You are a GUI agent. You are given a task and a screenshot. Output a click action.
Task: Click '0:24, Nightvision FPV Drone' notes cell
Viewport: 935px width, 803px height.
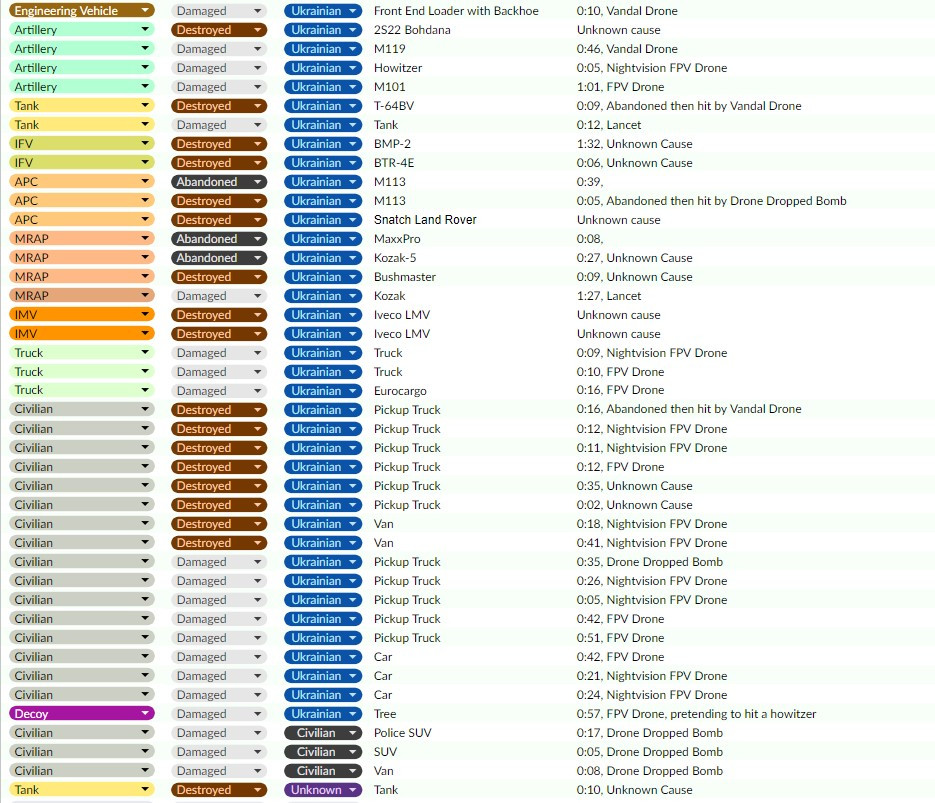click(x=652, y=695)
